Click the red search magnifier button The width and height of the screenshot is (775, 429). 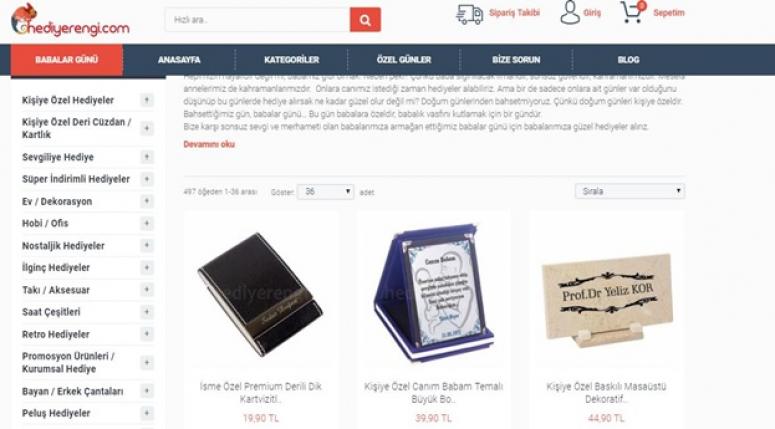365,20
